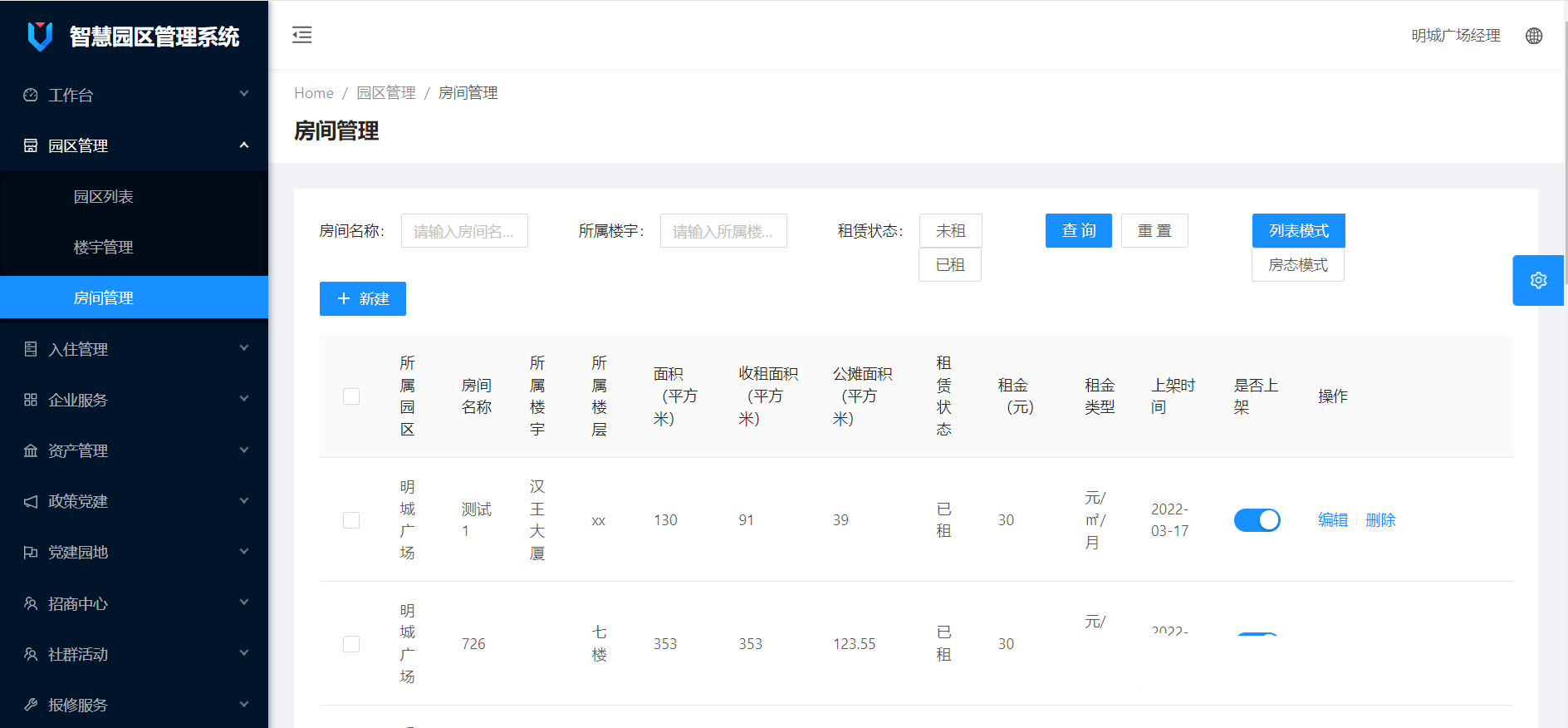Check the select-all checkbox in table header
The width and height of the screenshot is (1568, 728).
click(351, 396)
